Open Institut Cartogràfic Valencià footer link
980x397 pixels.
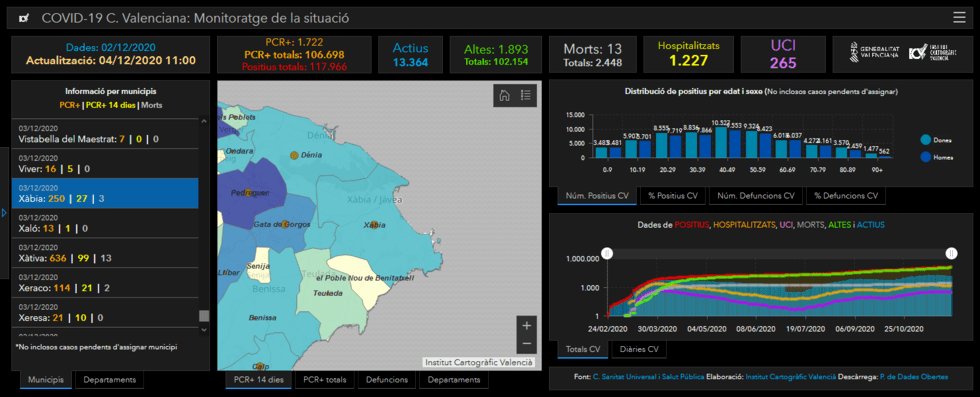(791, 377)
